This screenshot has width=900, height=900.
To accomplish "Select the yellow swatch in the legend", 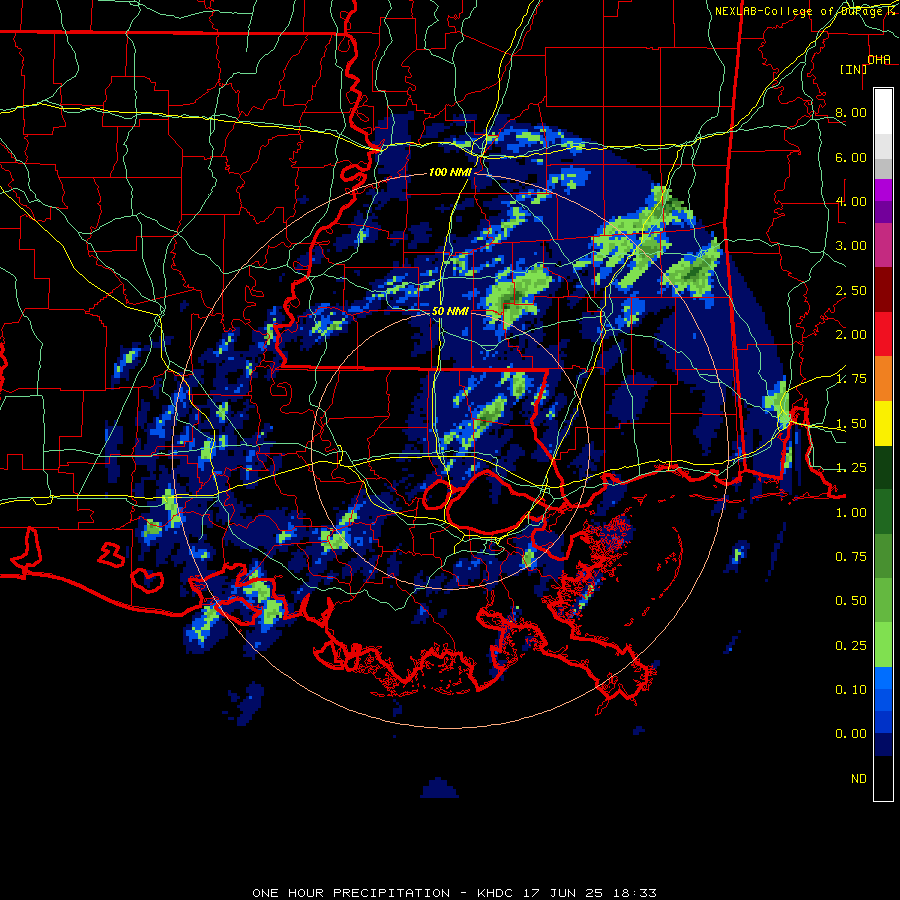I will pos(883,423).
